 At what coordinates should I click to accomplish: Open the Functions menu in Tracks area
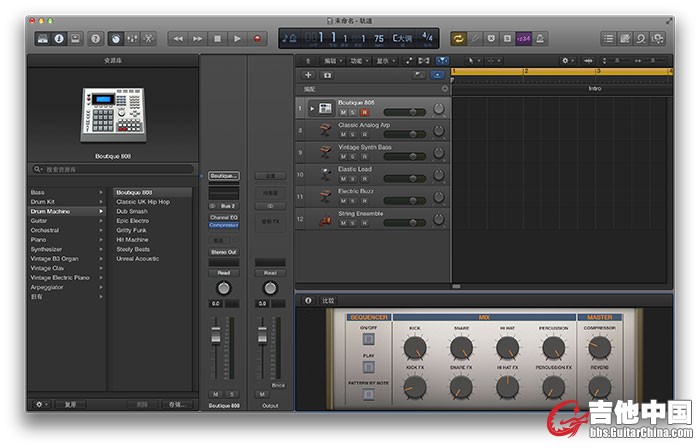(x=359, y=61)
